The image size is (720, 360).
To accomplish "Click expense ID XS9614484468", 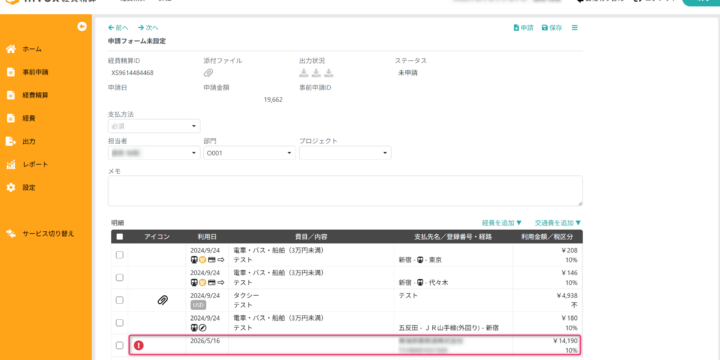I will [x=132, y=73].
